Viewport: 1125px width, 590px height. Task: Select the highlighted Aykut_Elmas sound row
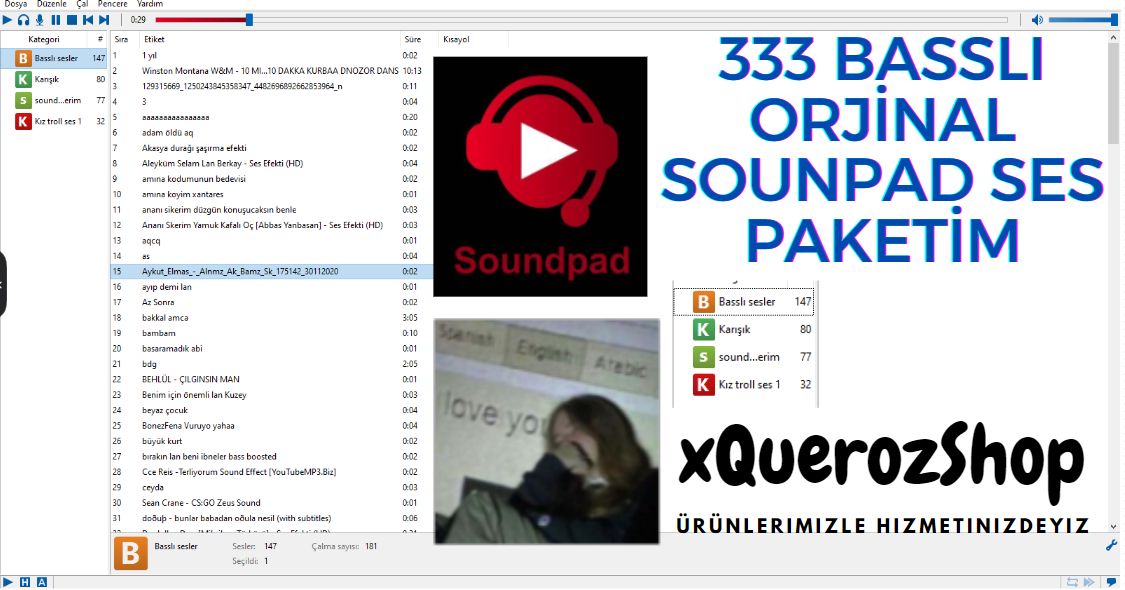(272, 271)
